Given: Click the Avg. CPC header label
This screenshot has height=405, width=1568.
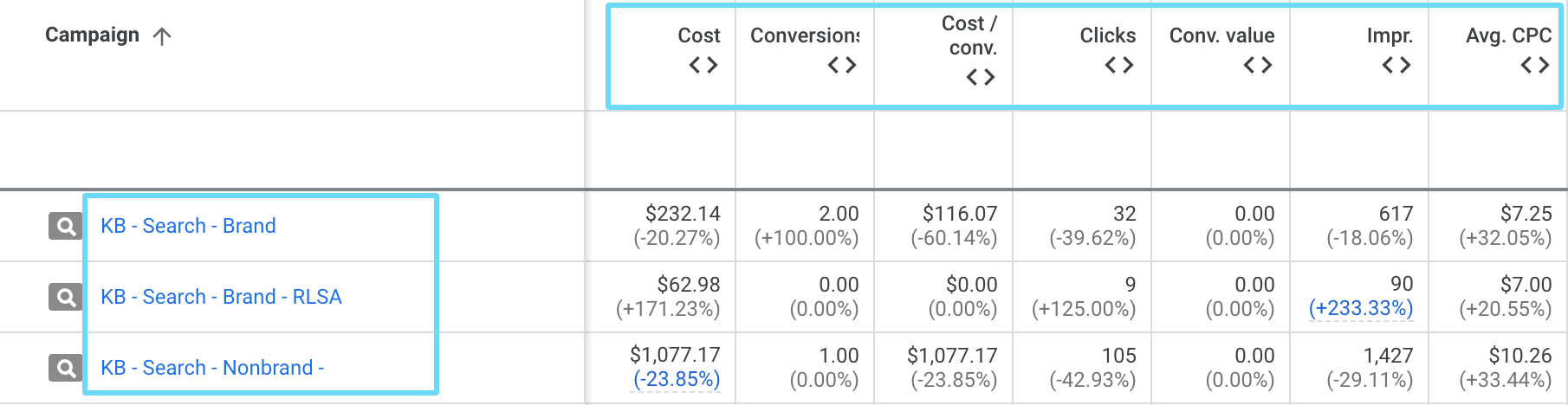Looking at the screenshot, I should coord(1509,35).
